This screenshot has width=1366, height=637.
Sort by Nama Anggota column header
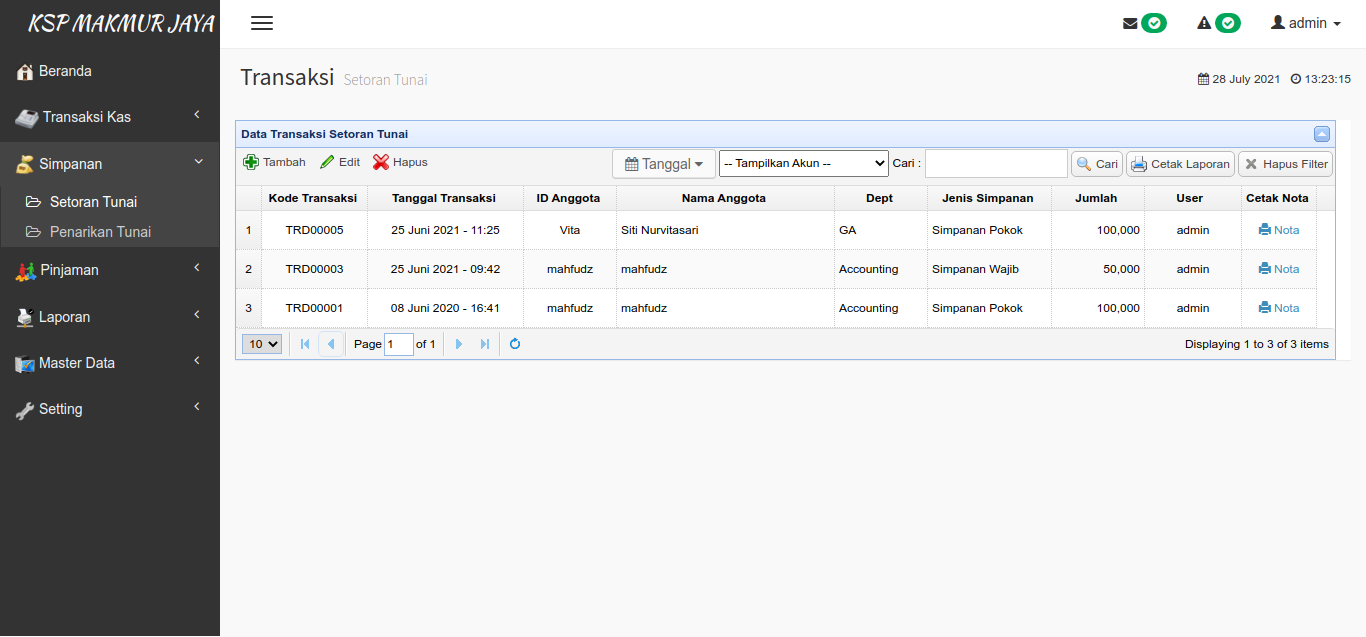coord(725,198)
